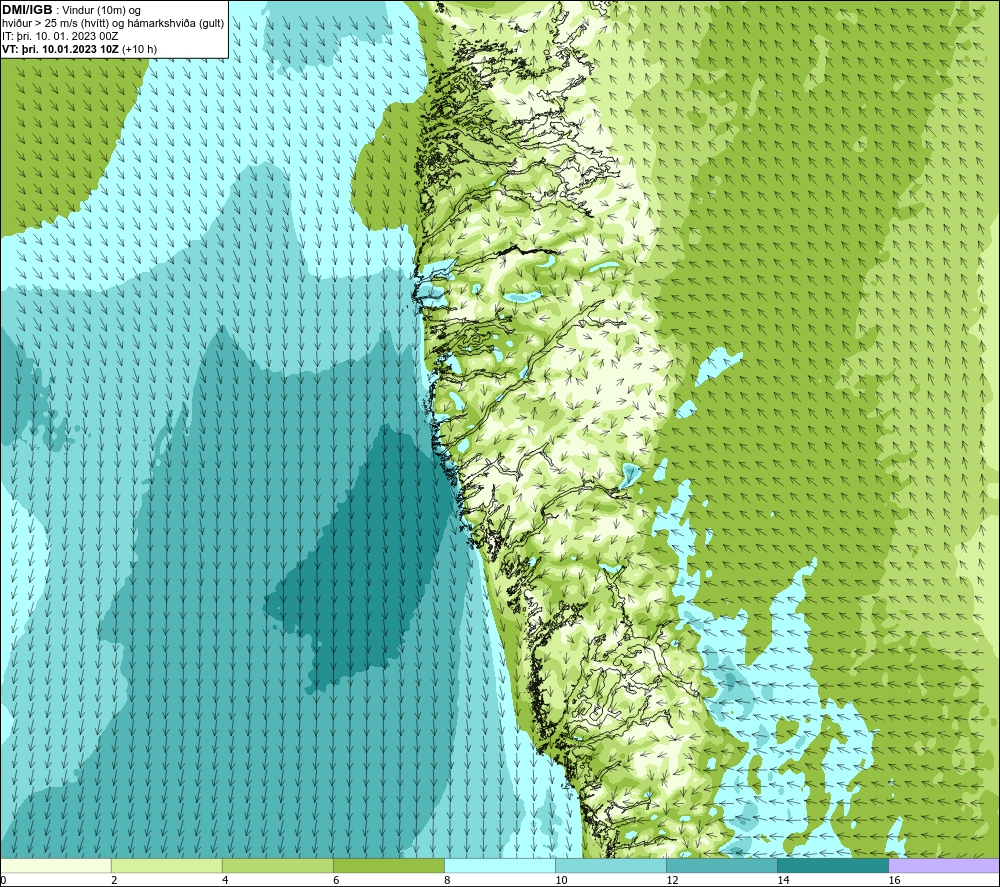Click the 'IT: þri. 10. 01. 2023 00Z' line

(x=60, y=36)
